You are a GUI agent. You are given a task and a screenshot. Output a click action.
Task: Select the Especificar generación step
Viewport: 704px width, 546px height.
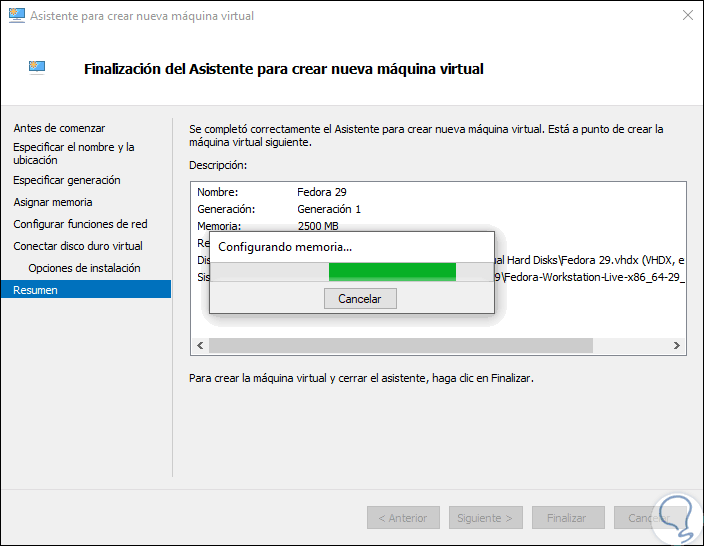[66, 180]
